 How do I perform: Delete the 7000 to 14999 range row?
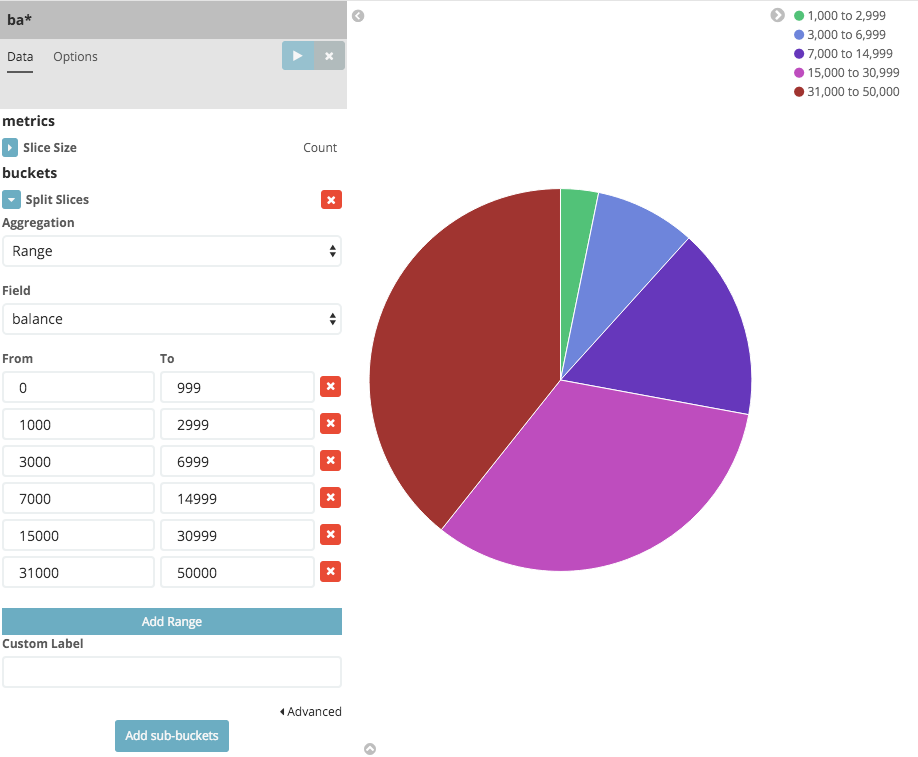(x=330, y=498)
